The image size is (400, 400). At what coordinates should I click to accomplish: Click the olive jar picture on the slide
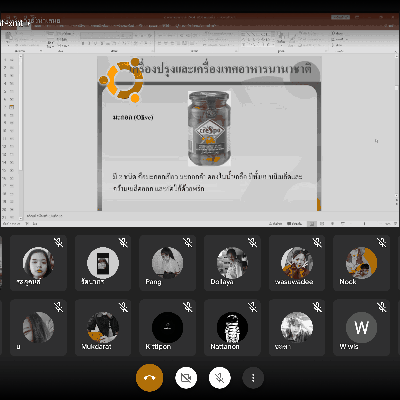(x=209, y=128)
